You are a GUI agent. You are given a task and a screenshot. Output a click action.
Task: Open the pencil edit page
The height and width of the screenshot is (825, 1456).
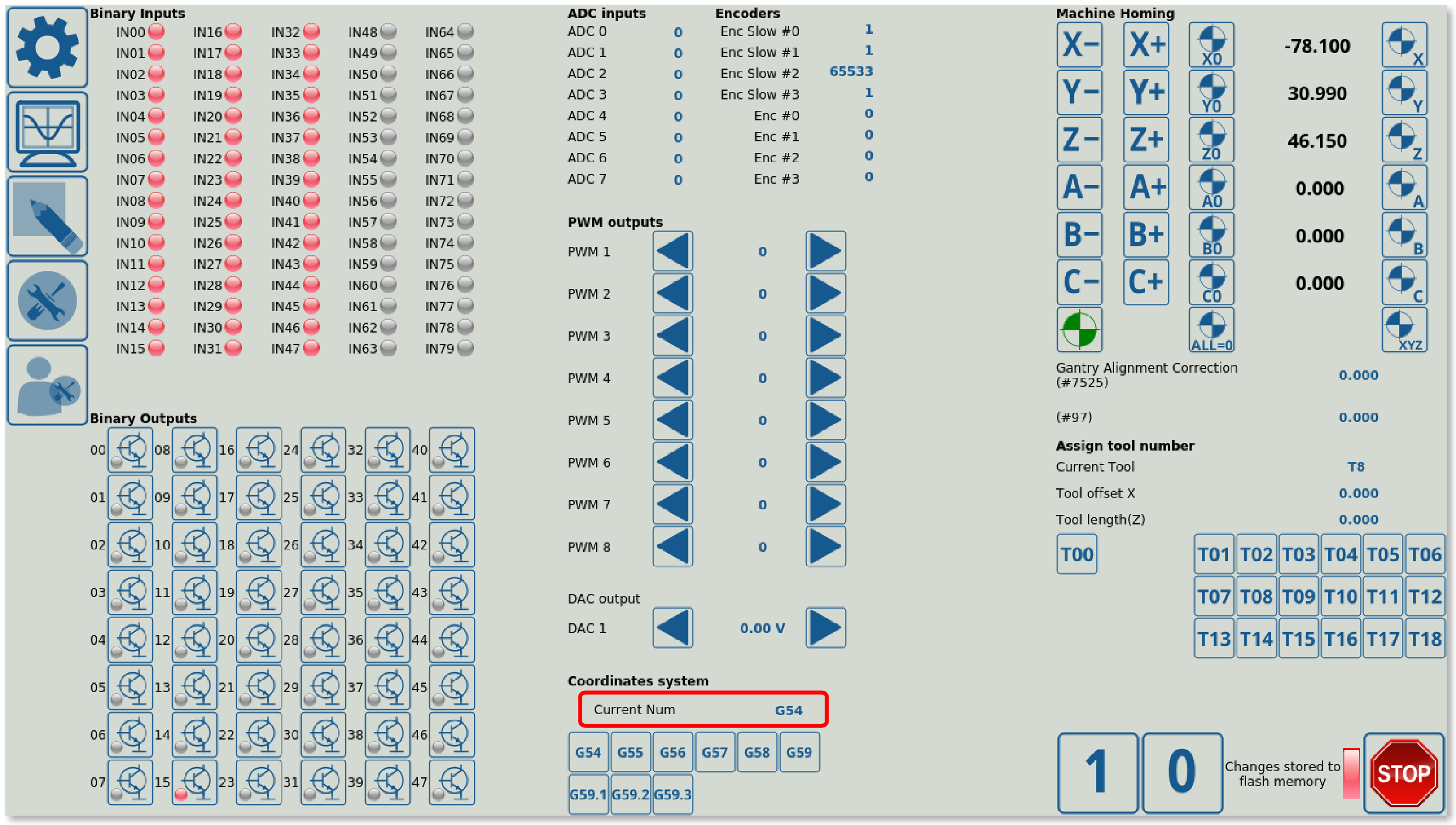pos(47,217)
